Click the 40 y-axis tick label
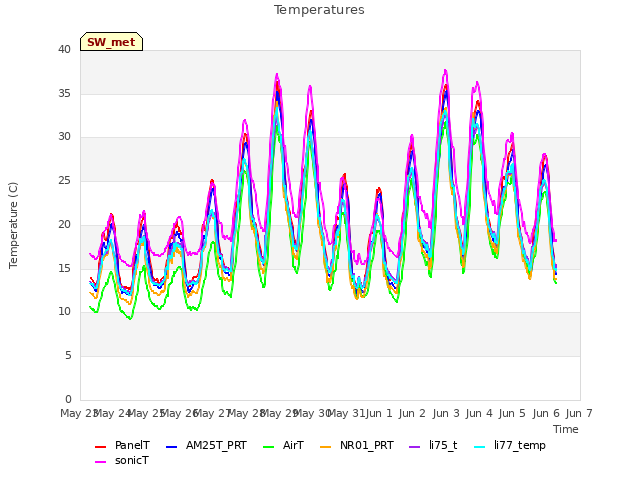 click(64, 49)
